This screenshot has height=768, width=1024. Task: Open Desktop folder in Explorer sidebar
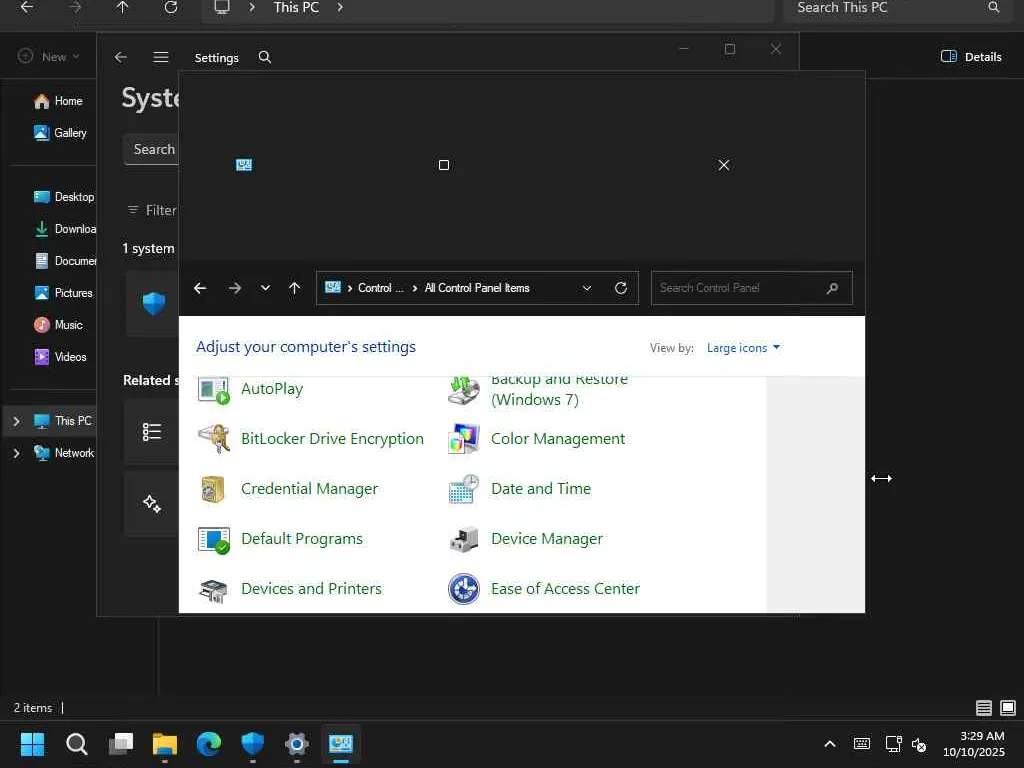tap(64, 197)
